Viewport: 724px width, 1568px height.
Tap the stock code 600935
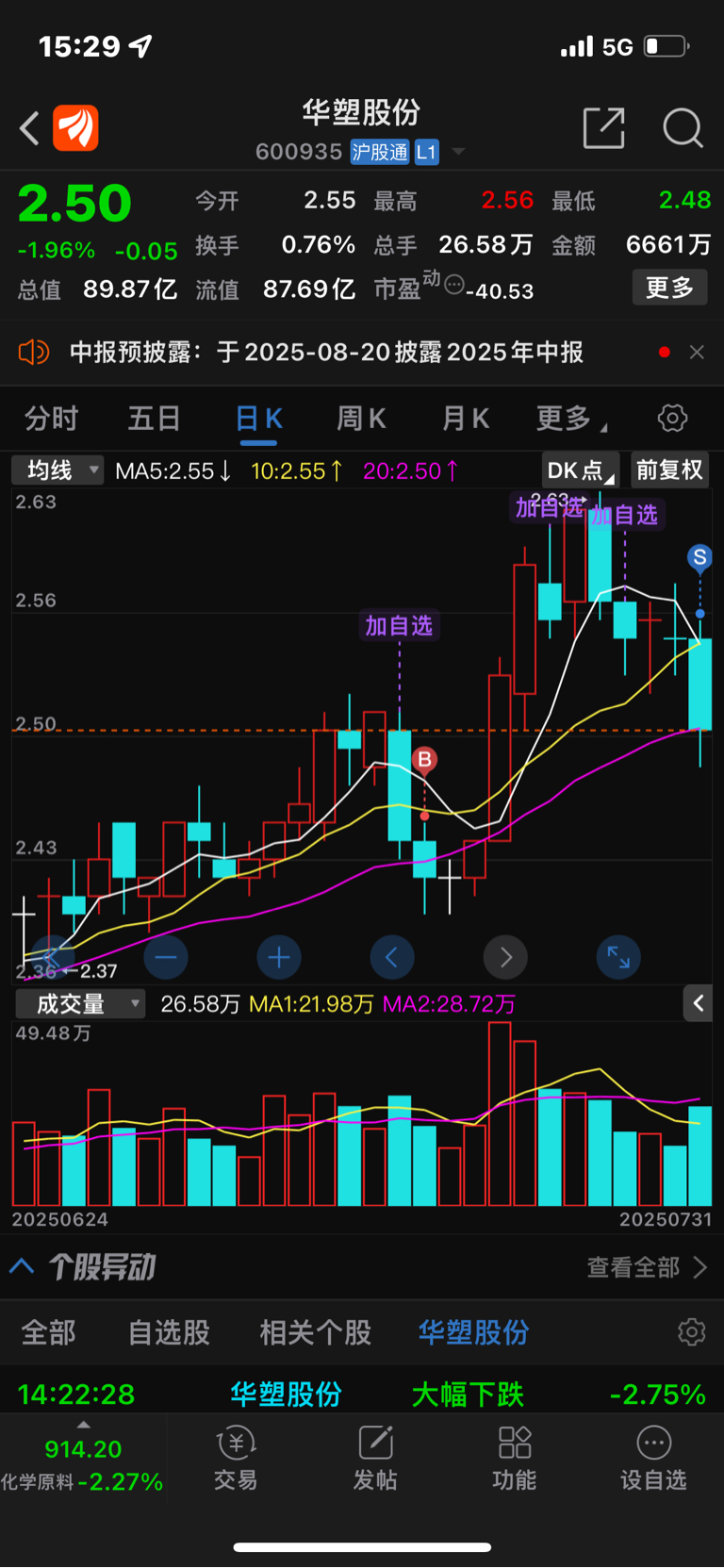(x=298, y=152)
